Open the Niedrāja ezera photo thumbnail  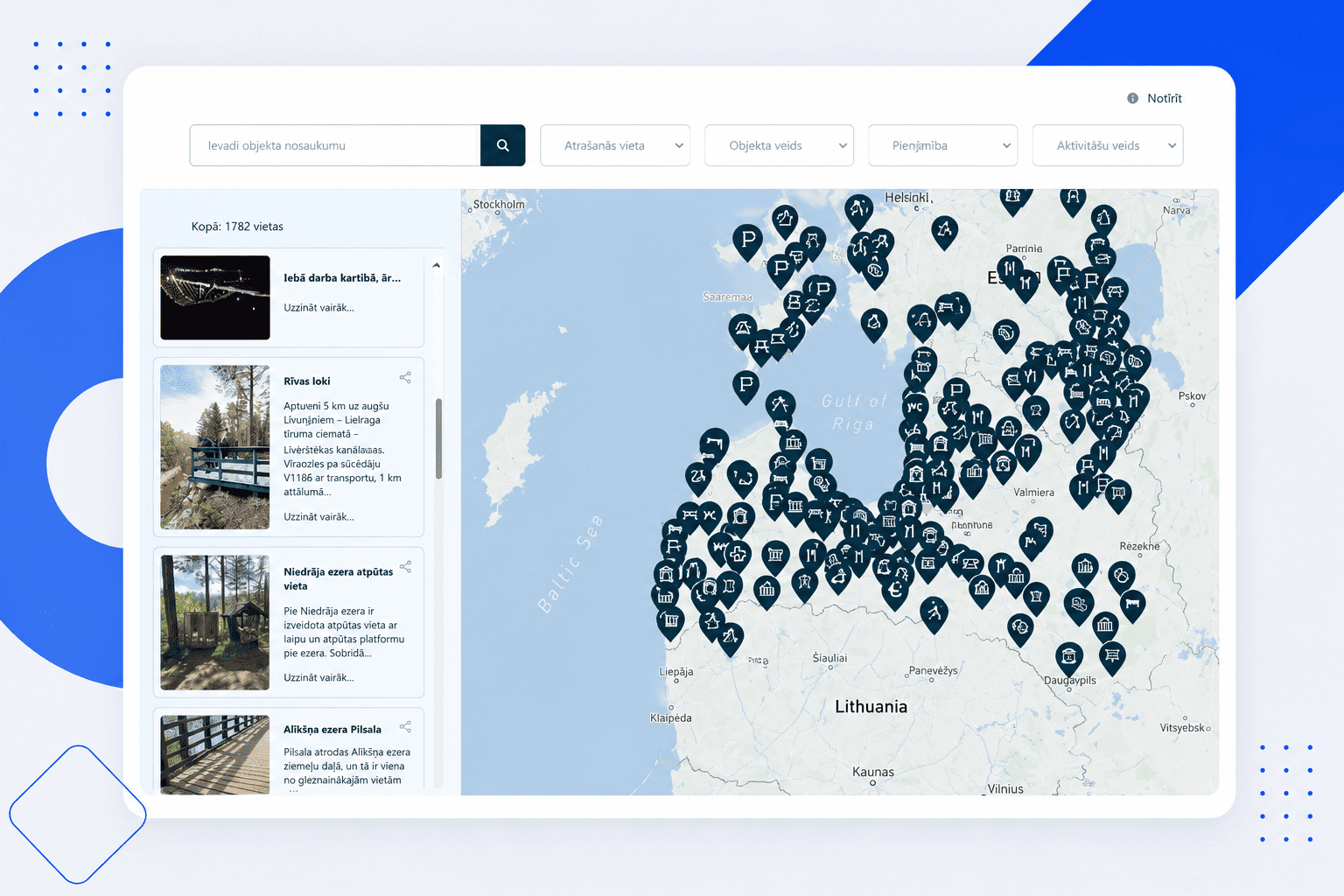[215, 622]
